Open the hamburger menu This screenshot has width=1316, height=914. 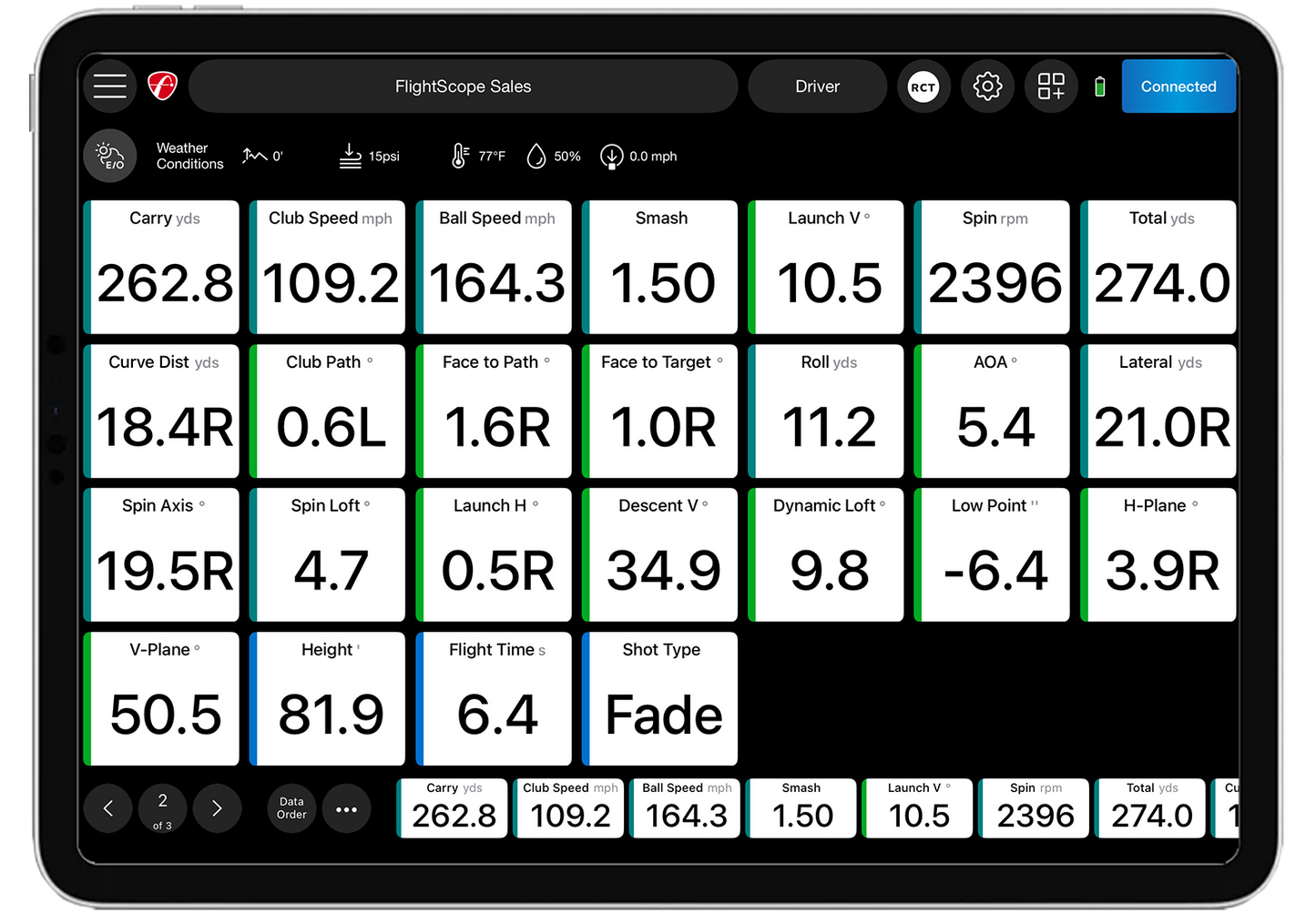(x=110, y=86)
